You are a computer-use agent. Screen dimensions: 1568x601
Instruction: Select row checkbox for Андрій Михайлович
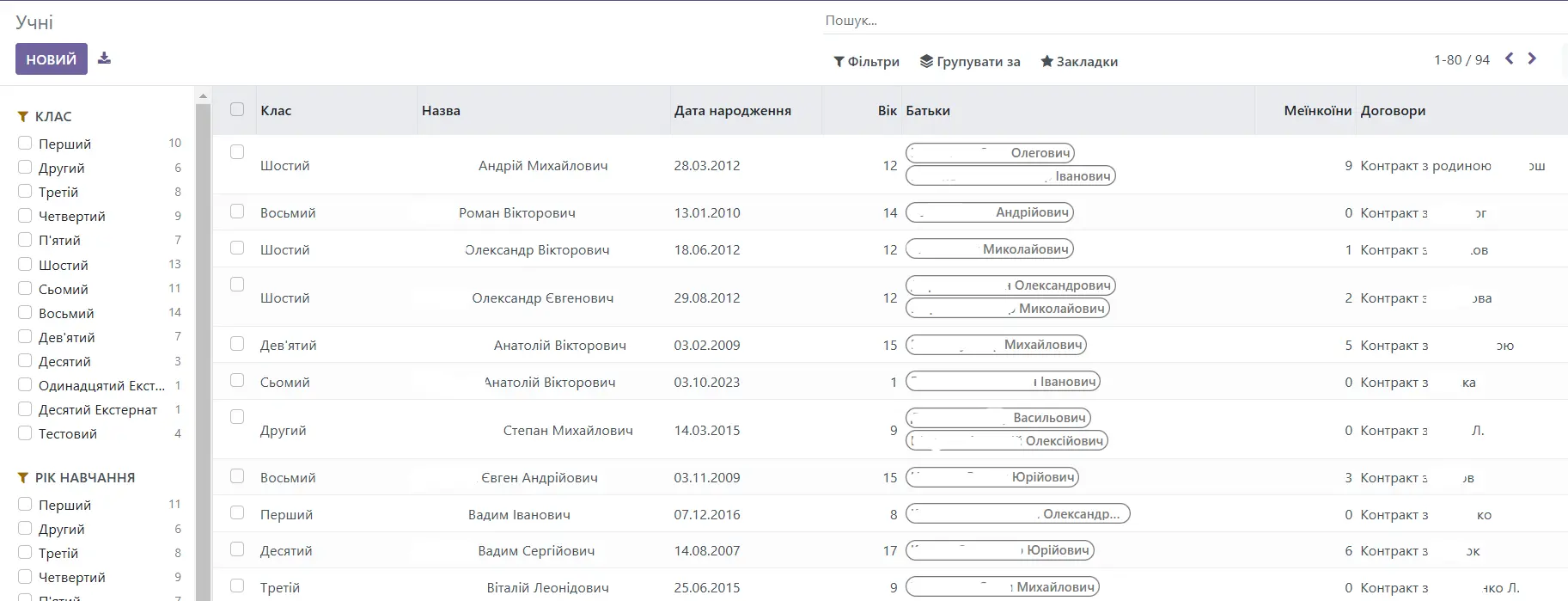[237, 151]
